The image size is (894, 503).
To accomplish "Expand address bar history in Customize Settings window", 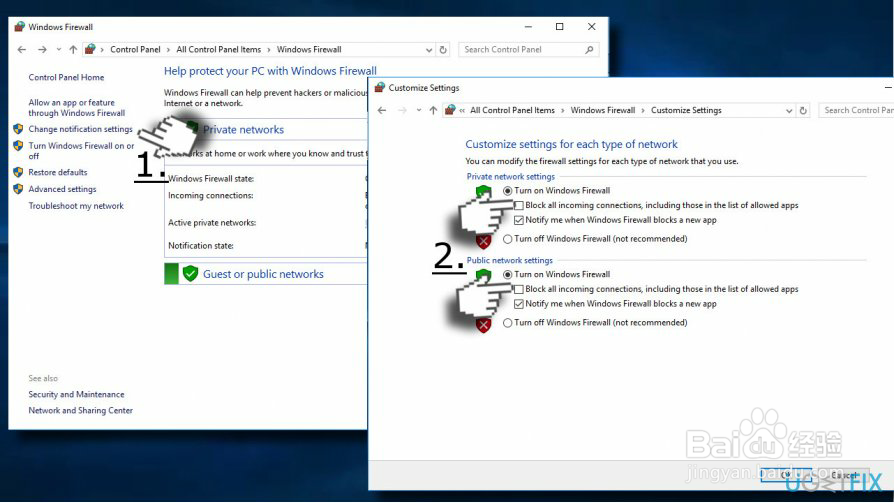I will click(789, 111).
